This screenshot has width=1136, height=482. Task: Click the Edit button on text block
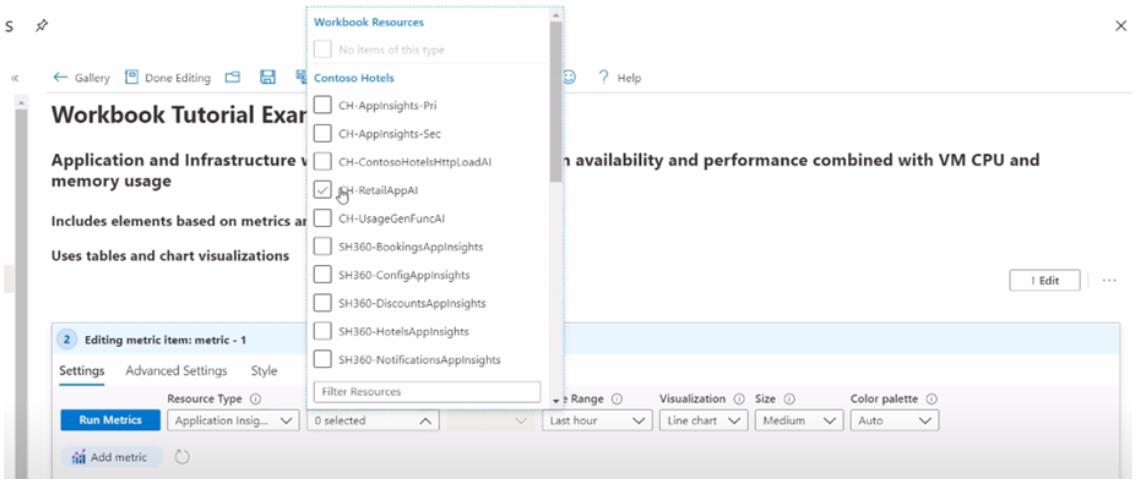[1045, 281]
